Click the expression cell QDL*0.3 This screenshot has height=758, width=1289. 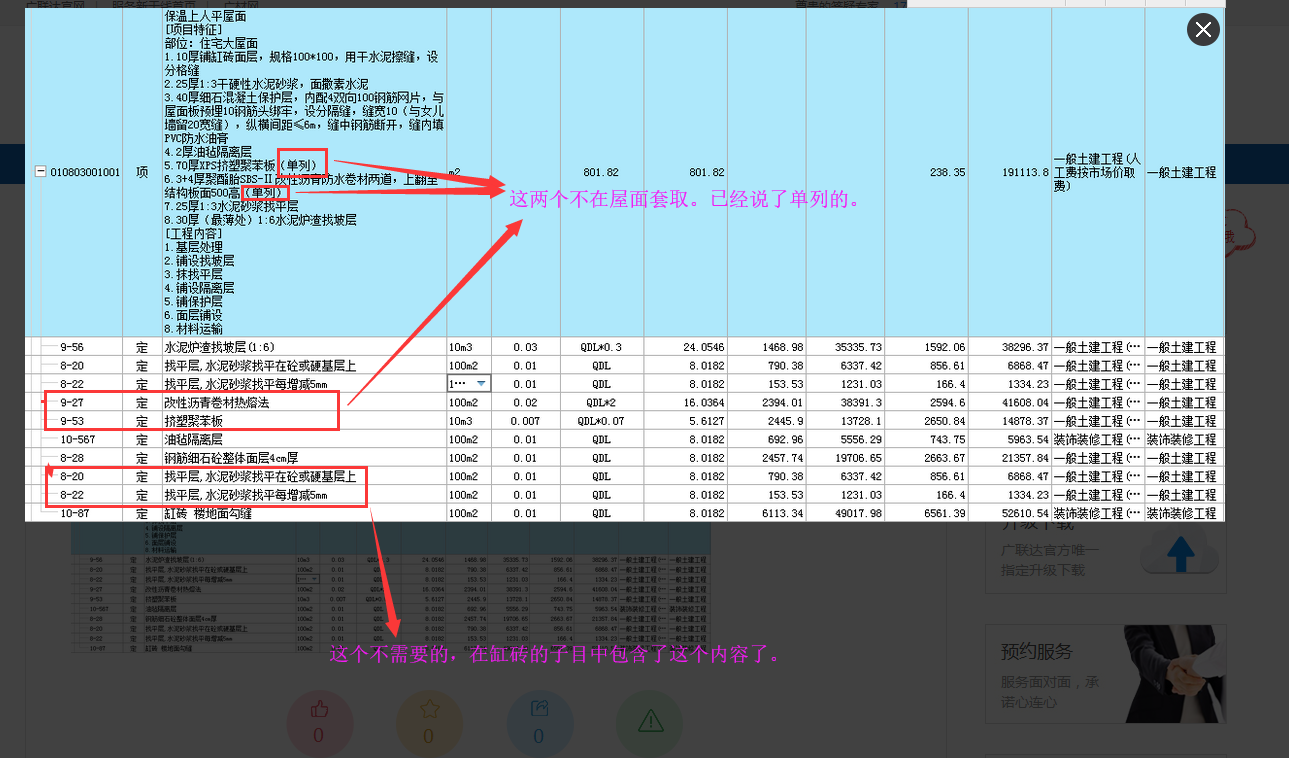click(601, 347)
